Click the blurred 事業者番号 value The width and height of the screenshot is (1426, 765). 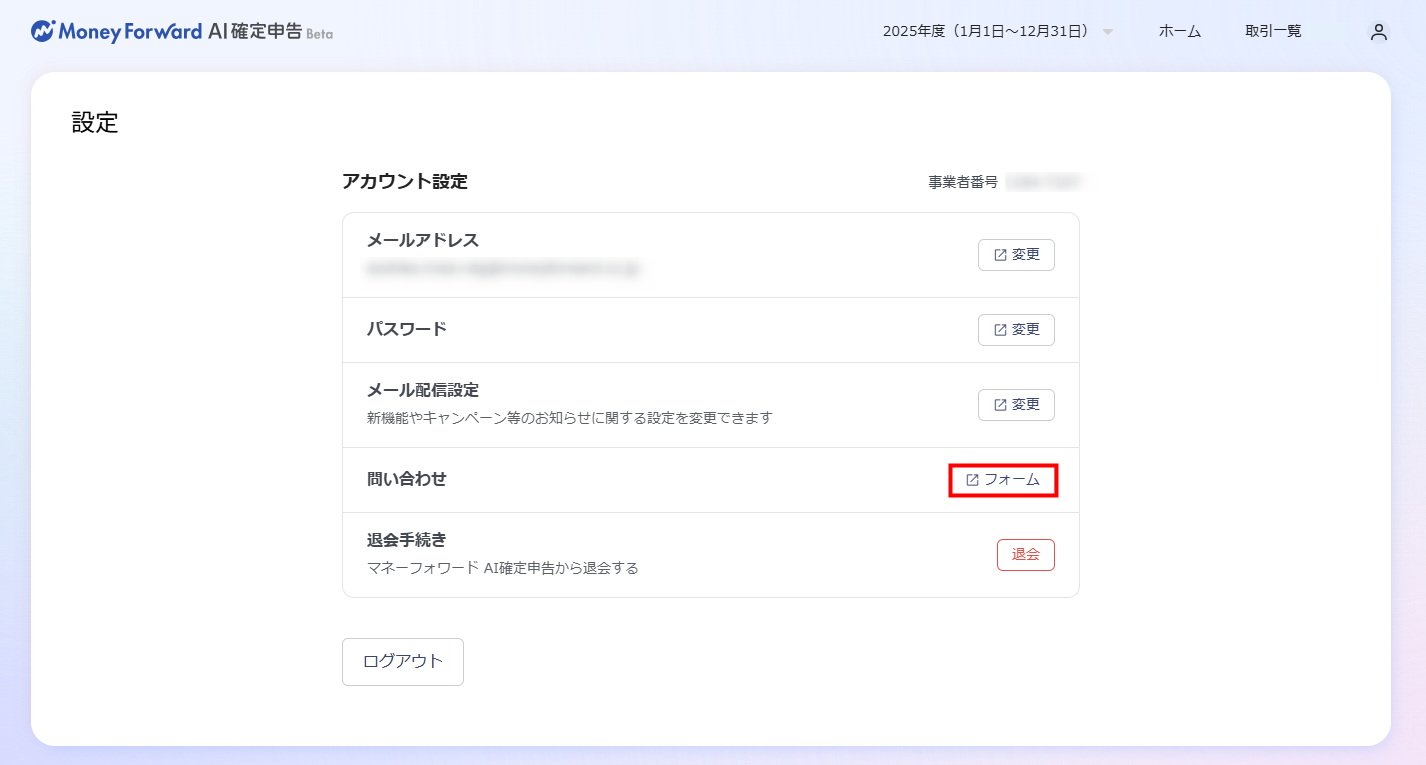[x=1044, y=182]
